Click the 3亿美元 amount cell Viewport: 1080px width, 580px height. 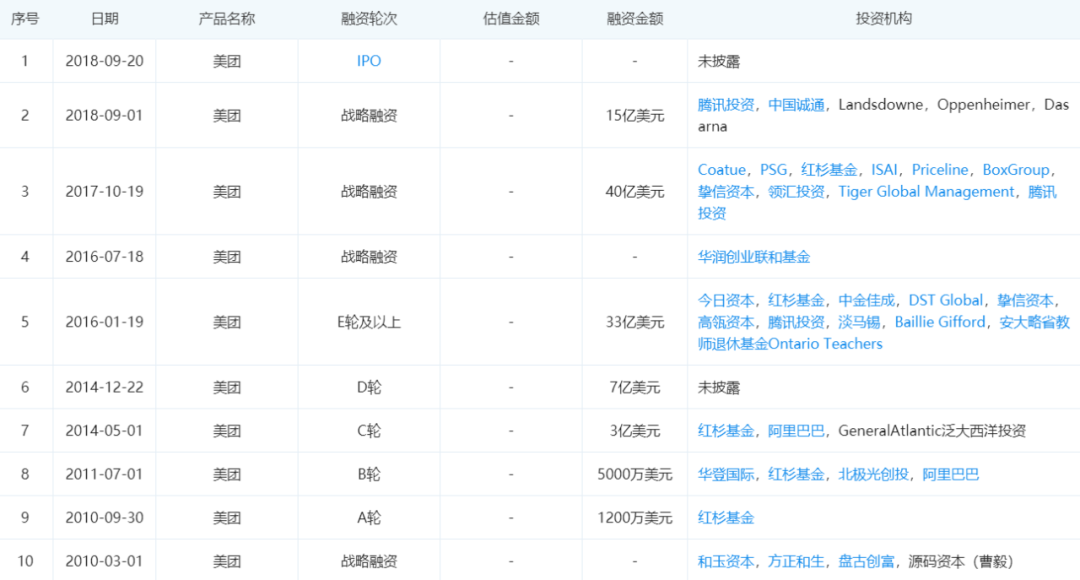tap(635, 431)
